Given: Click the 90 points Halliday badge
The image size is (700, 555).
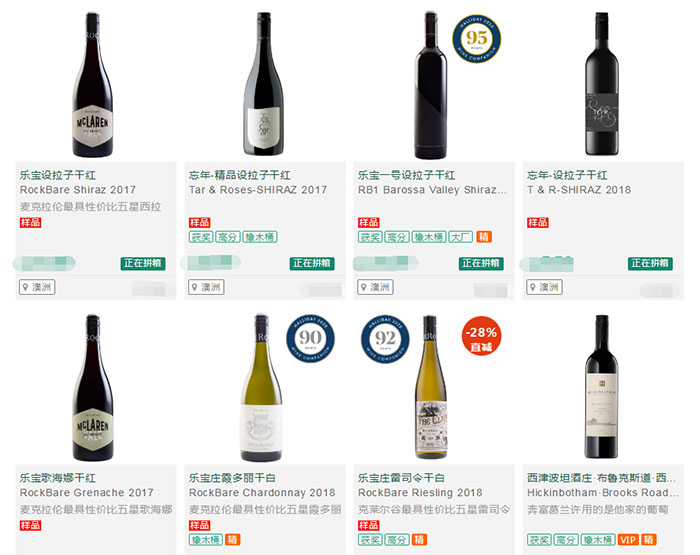Looking at the screenshot, I should [x=310, y=338].
